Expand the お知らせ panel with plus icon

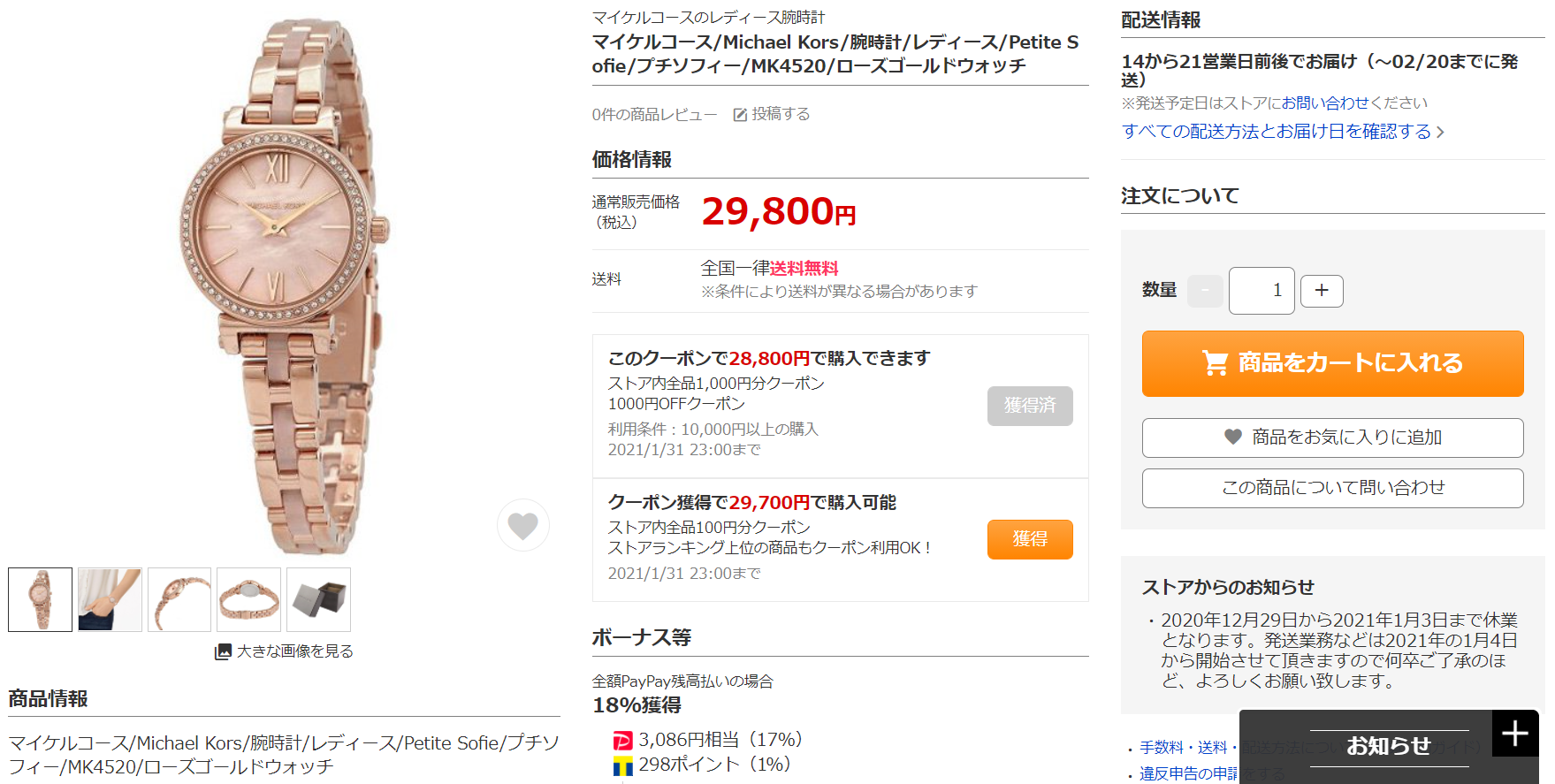1515,734
